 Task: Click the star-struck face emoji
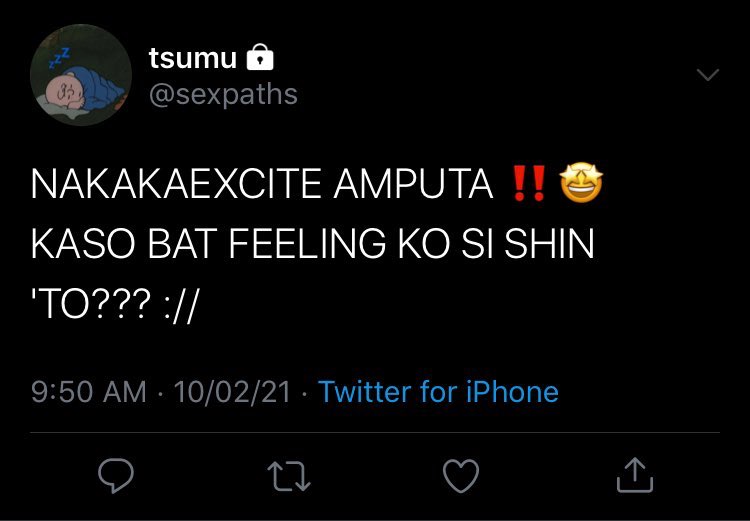(x=581, y=184)
